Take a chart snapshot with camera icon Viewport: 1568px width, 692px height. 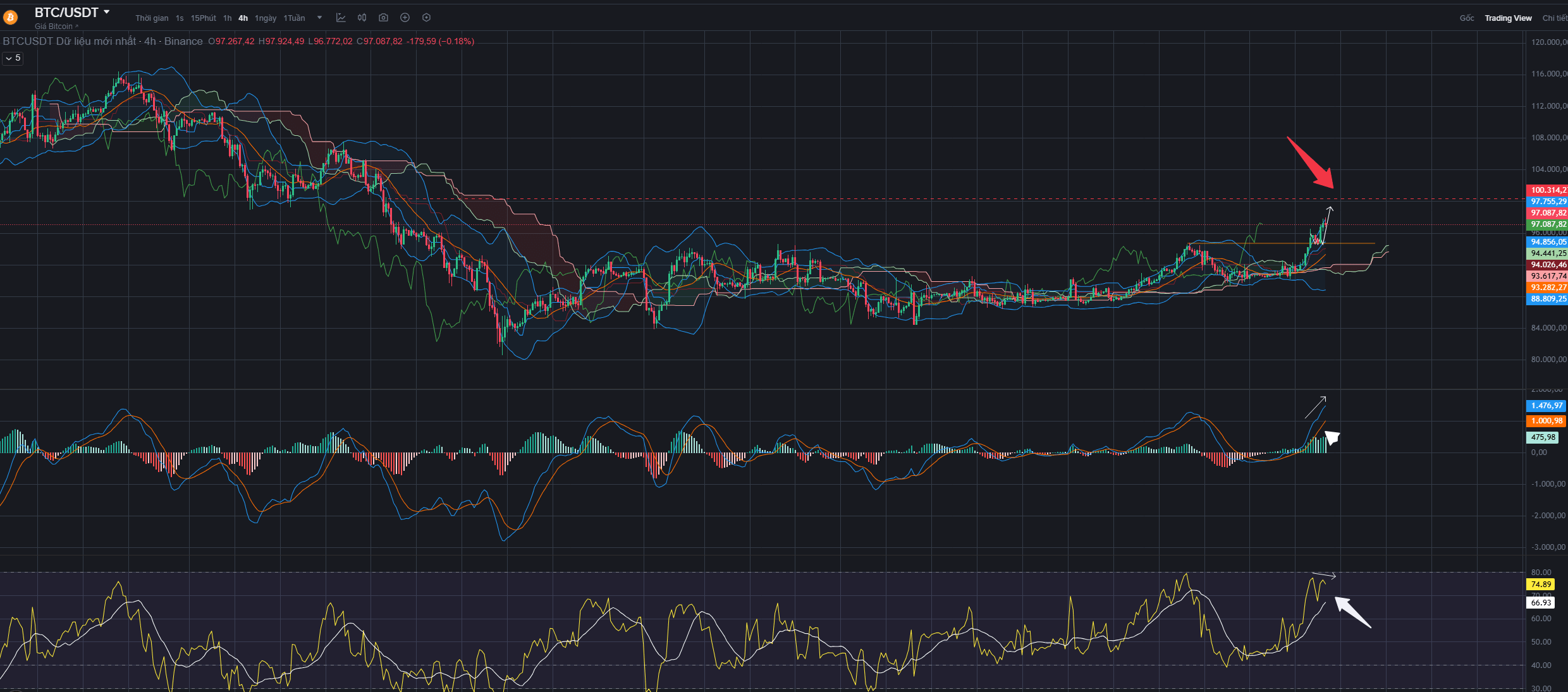pos(383,18)
